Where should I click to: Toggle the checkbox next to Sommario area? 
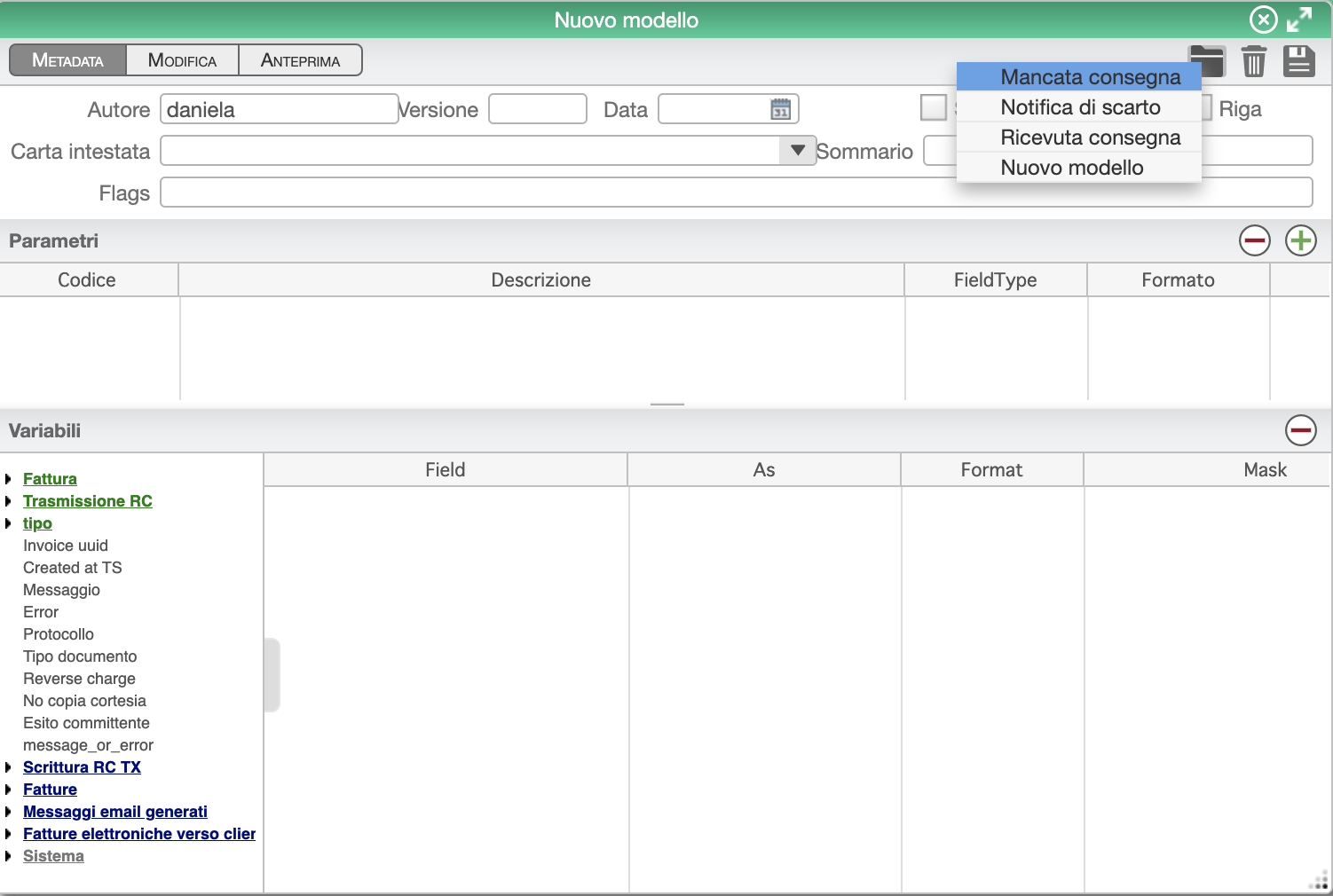tap(934, 107)
